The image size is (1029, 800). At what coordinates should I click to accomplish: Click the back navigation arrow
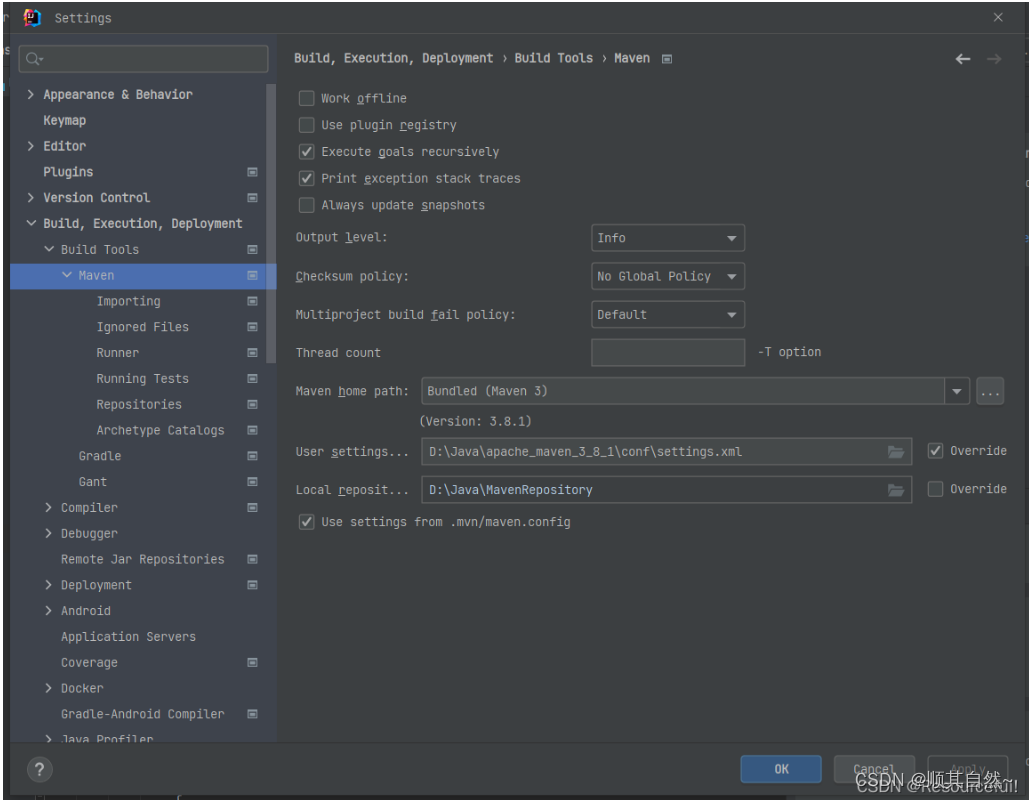click(962, 59)
